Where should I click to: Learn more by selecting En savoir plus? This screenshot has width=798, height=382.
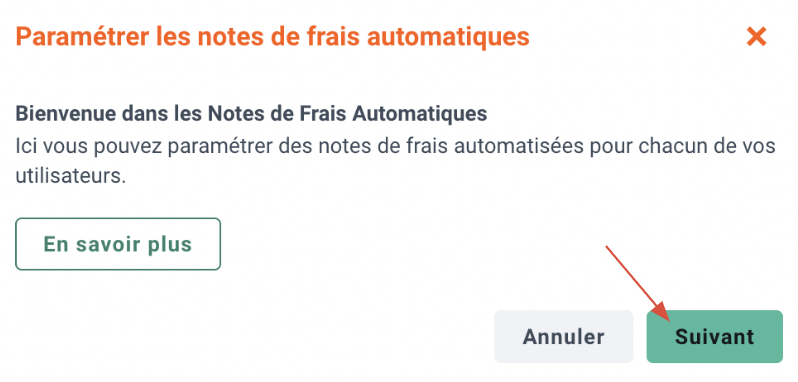pyautogui.click(x=118, y=244)
